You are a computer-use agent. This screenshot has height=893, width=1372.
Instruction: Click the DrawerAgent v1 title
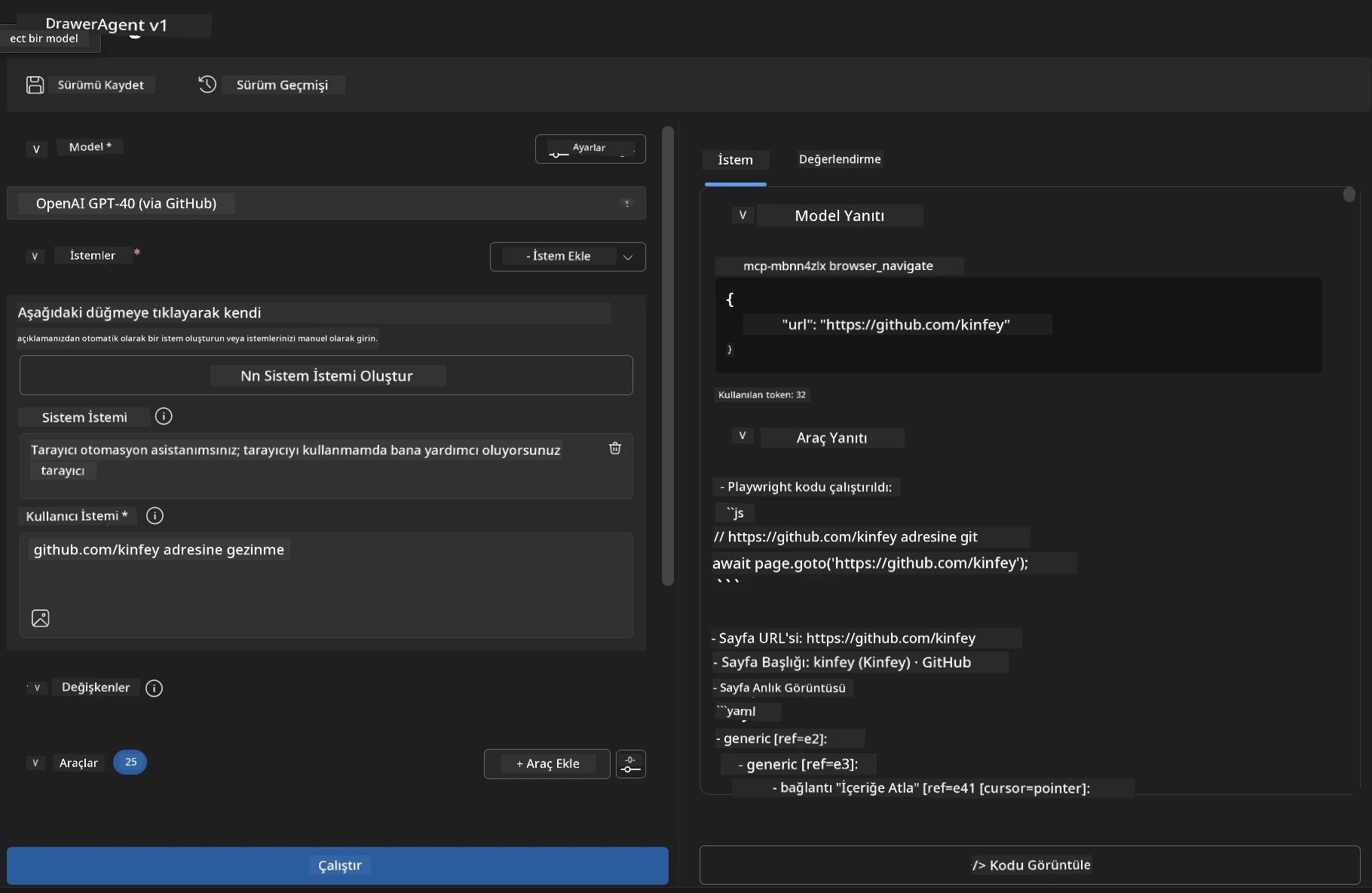click(x=106, y=25)
